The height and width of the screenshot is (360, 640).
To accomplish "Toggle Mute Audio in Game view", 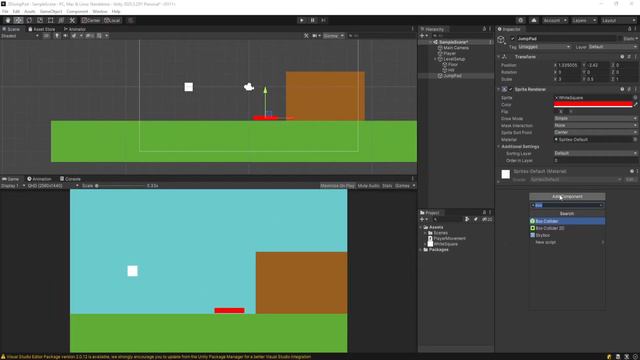I will pyautogui.click(x=369, y=186).
